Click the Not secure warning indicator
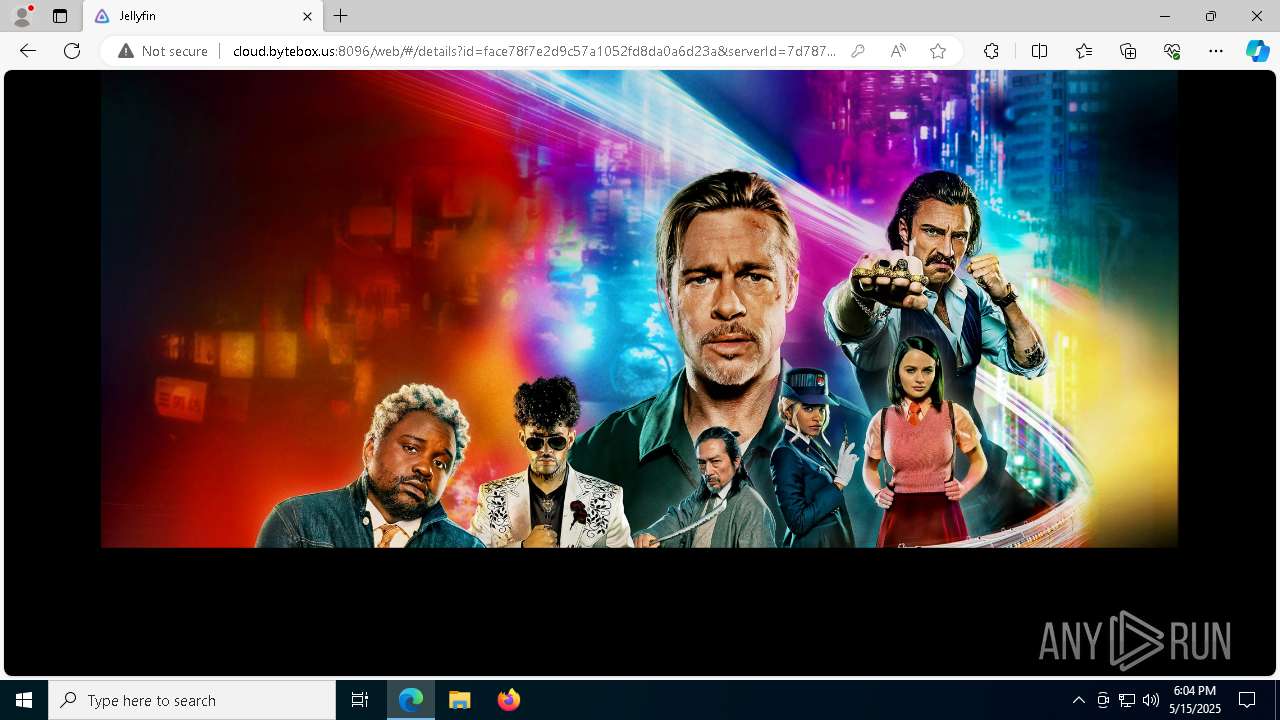 pyautogui.click(x=163, y=51)
